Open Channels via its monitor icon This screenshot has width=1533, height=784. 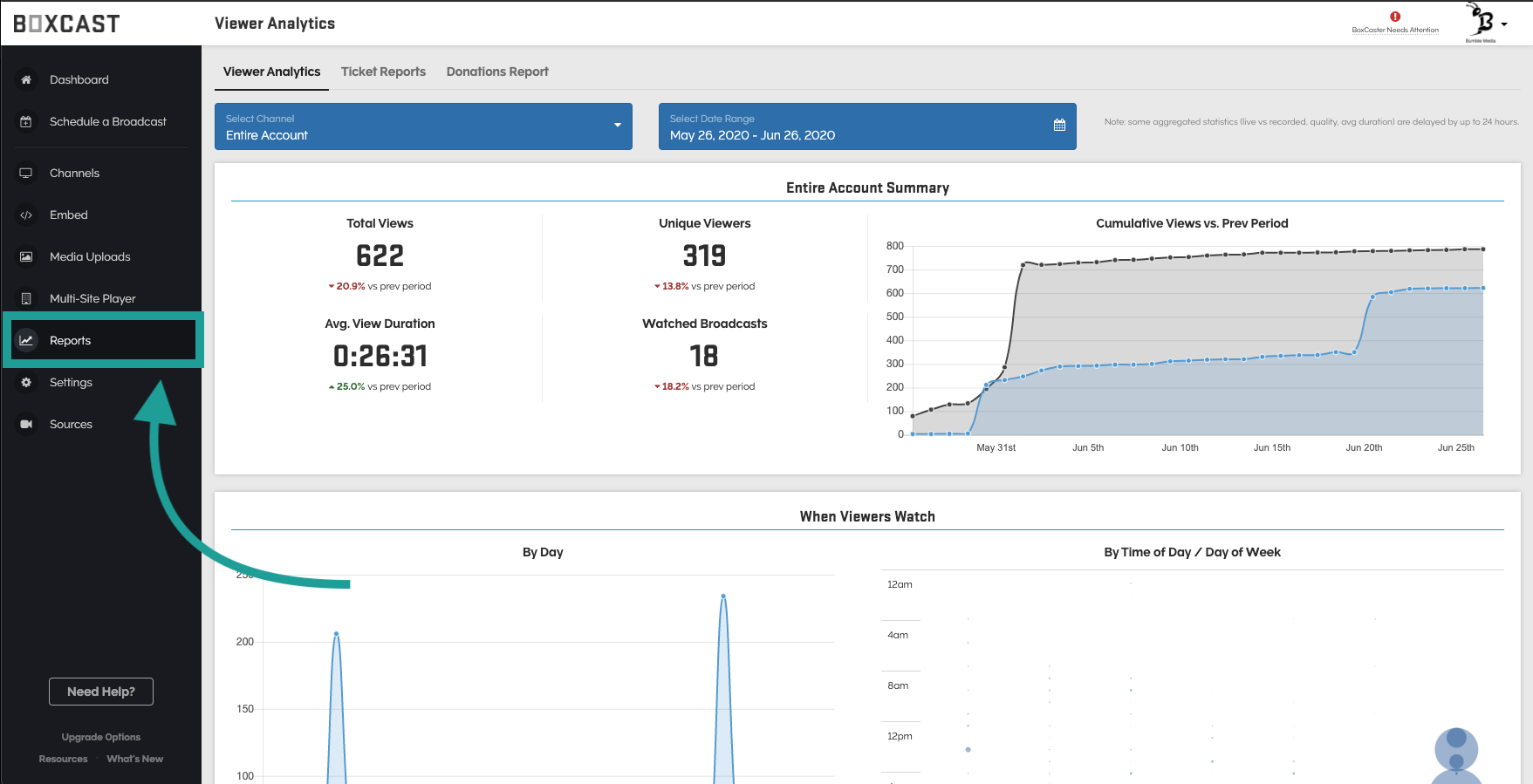pyautogui.click(x=26, y=174)
